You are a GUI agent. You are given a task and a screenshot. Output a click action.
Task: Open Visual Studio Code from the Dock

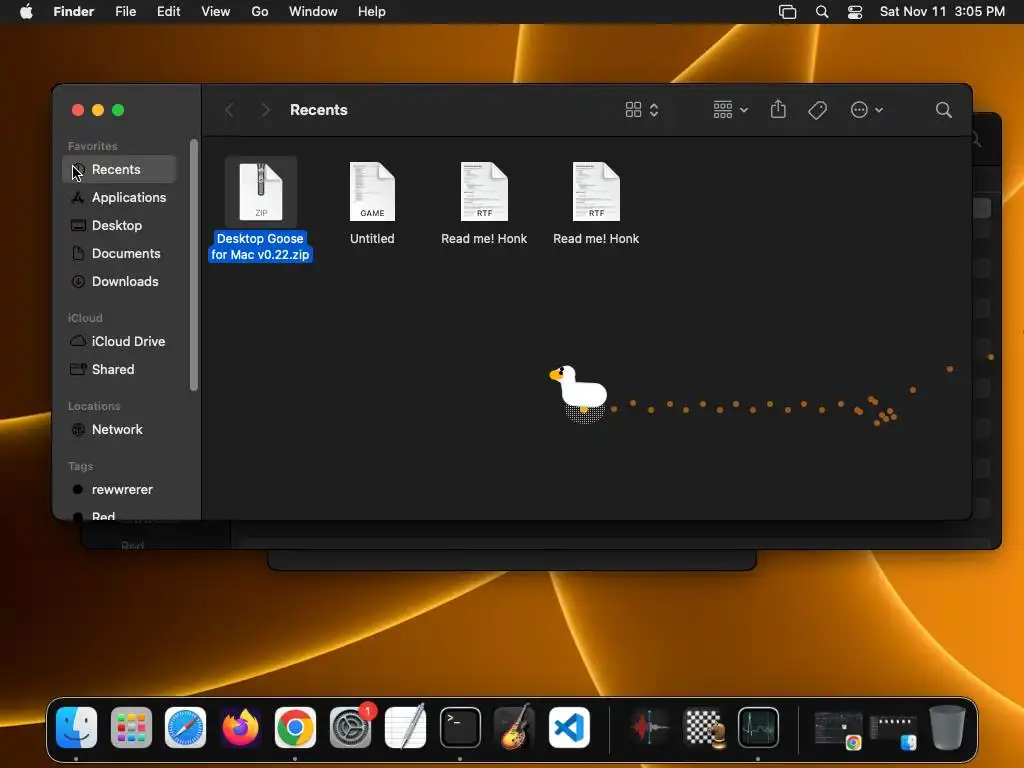pos(569,727)
